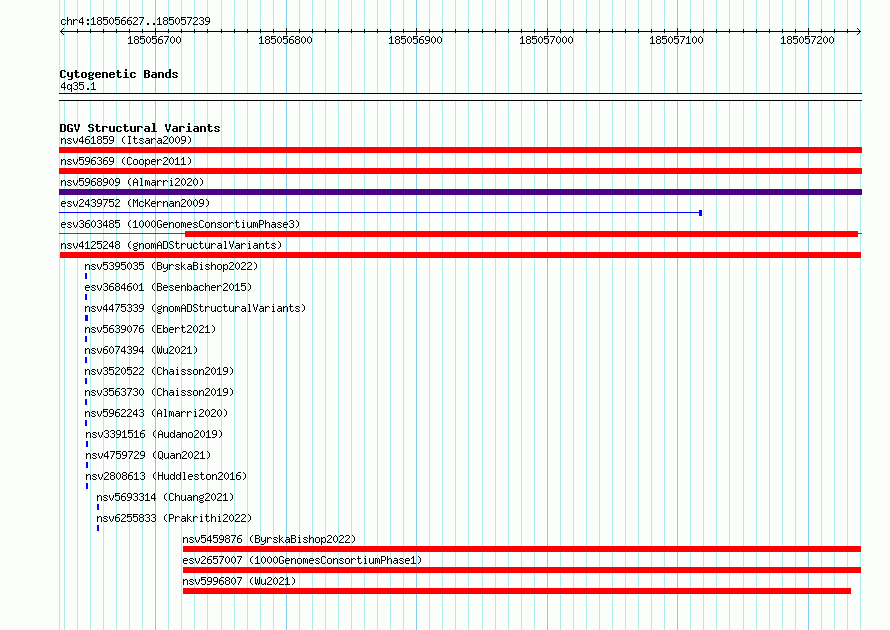The width and height of the screenshot is (890, 630).
Task: Click the 185057000 ruler position
Action: 546,40
